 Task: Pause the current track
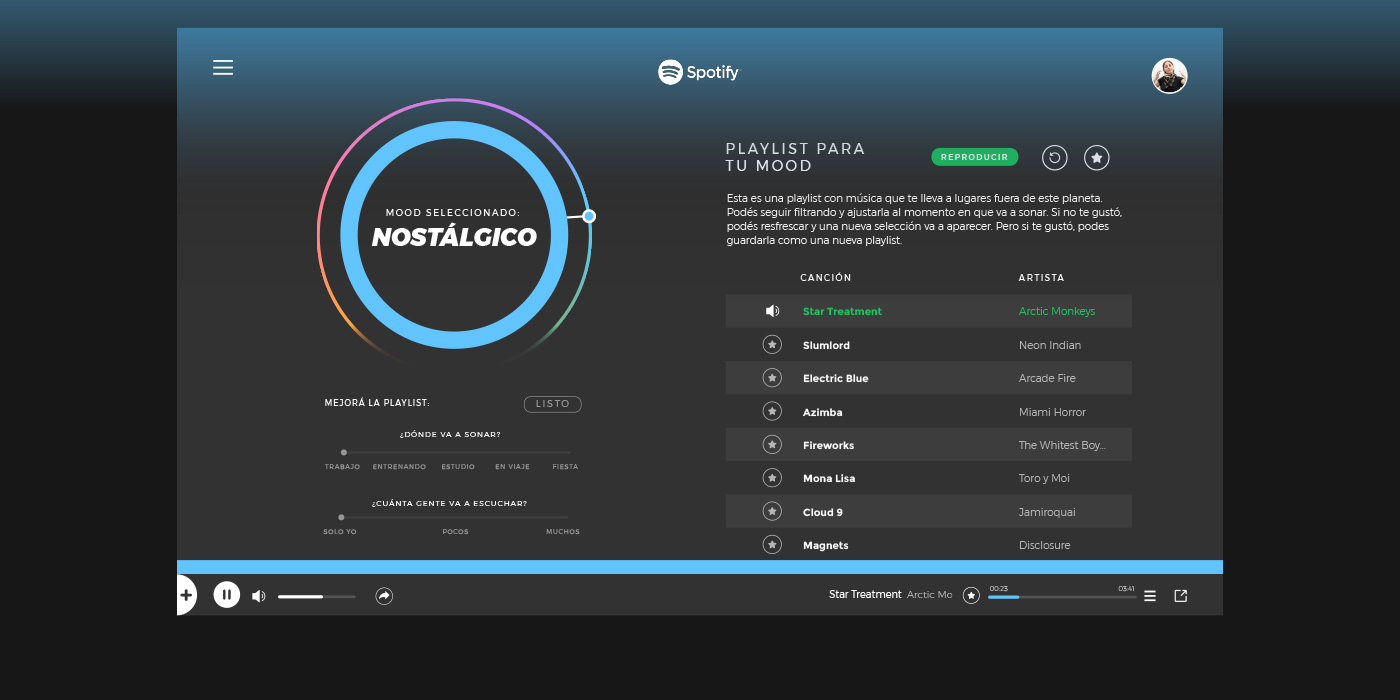(226, 595)
